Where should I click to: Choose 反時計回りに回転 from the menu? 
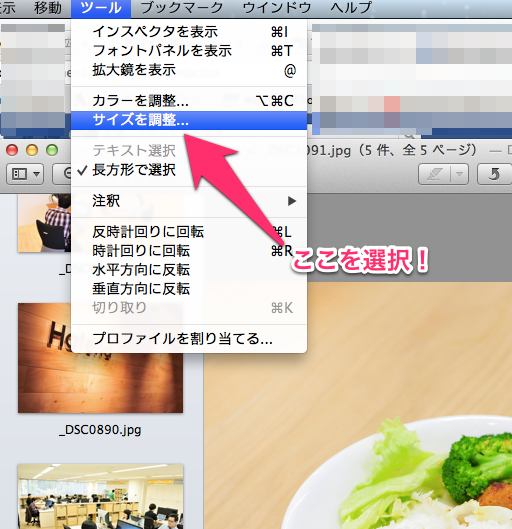tap(189, 232)
